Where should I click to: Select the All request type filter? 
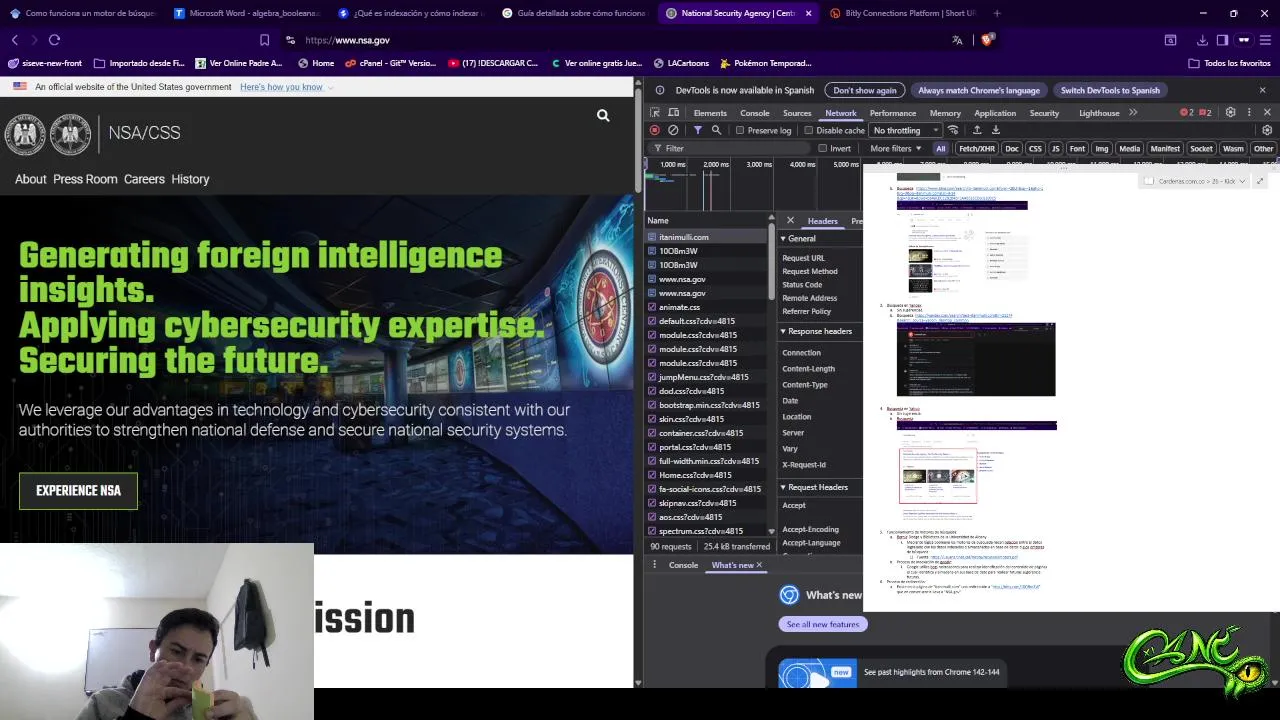(940, 148)
